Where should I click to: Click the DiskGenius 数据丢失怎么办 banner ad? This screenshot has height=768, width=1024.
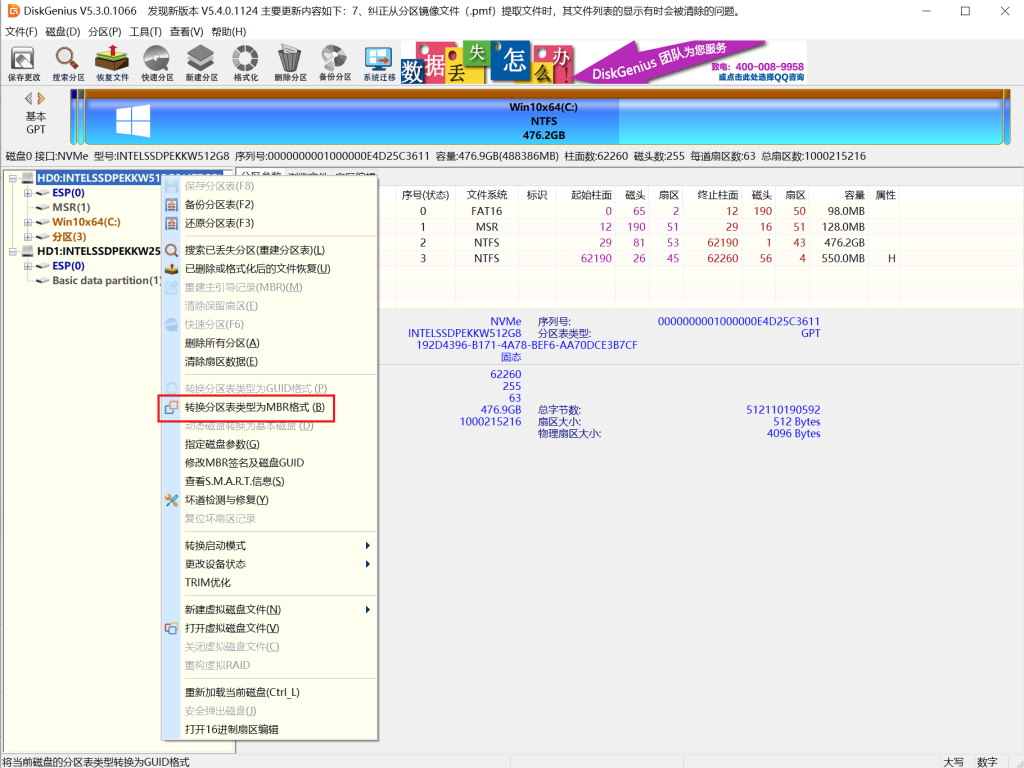[603, 62]
